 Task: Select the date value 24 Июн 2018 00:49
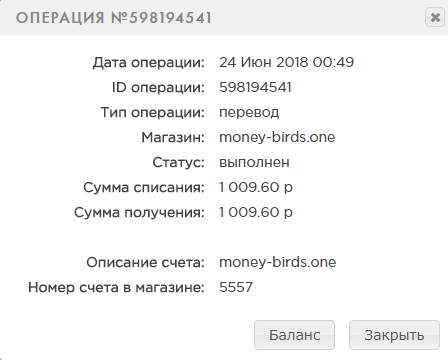[x=286, y=62]
